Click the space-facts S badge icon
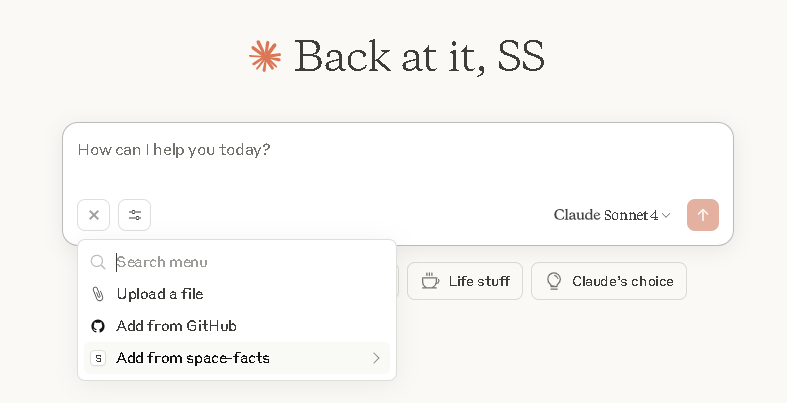 coord(98,358)
